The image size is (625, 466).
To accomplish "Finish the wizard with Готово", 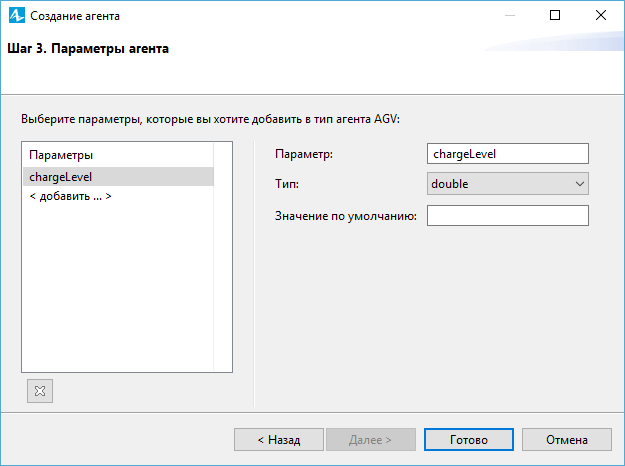I will pyautogui.click(x=469, y=440).
